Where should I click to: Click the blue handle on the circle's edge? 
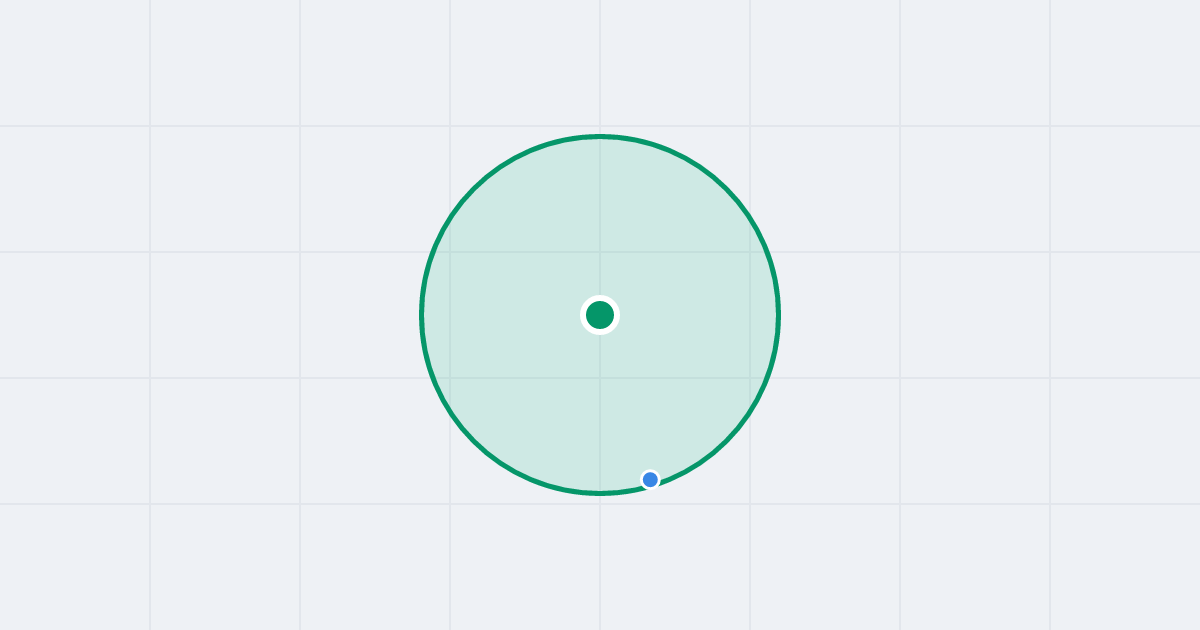(650, 480)
